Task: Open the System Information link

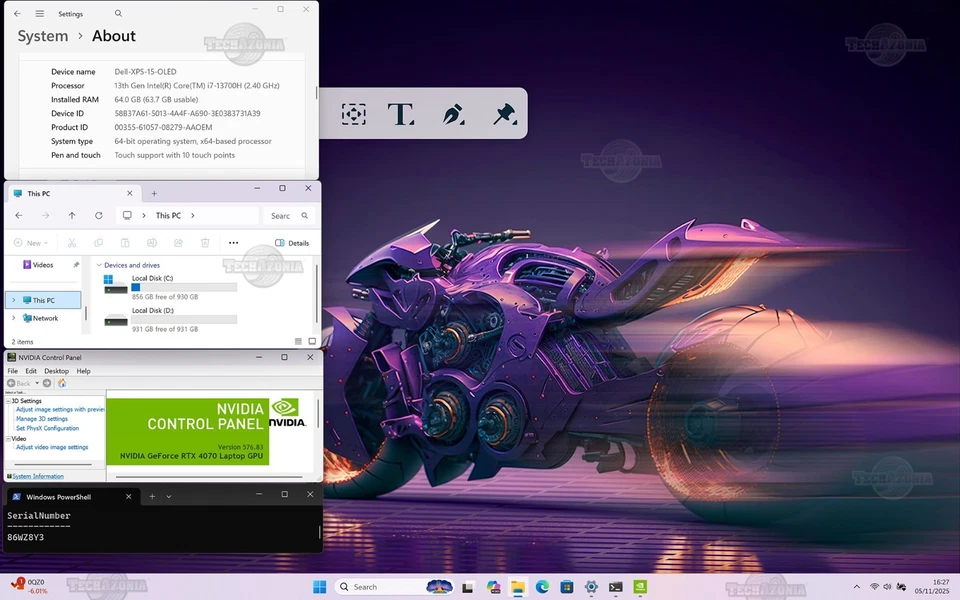Action: point(37,476)
